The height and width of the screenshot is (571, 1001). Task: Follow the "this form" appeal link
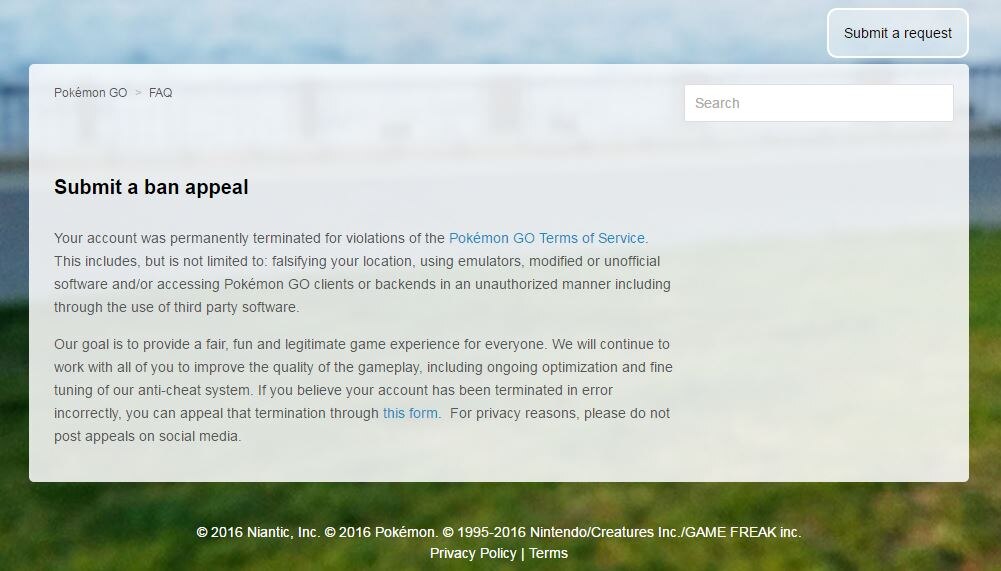(410, 413)
